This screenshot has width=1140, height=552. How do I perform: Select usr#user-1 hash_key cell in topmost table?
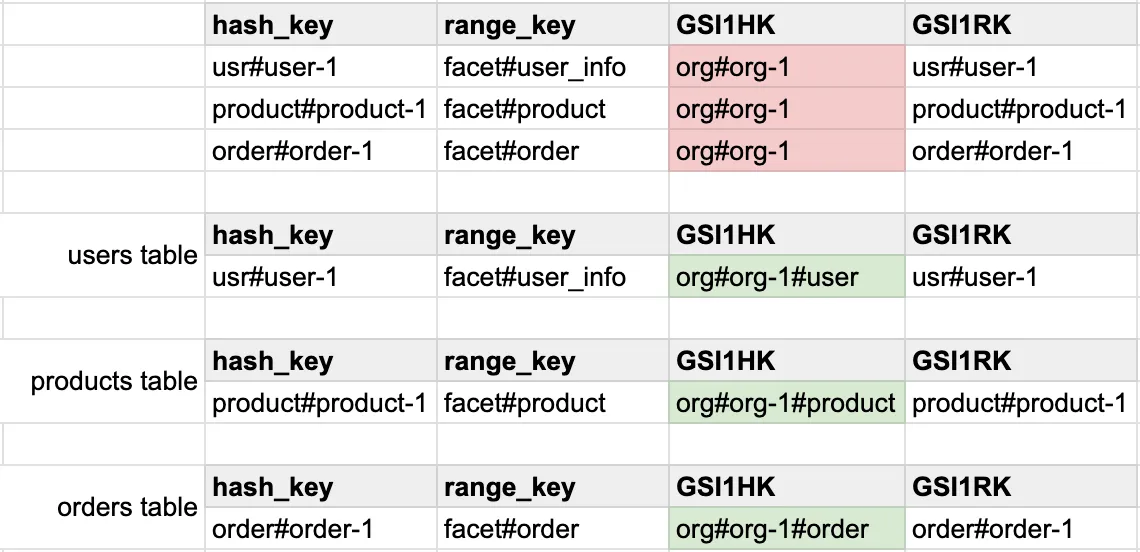[321, 67]
